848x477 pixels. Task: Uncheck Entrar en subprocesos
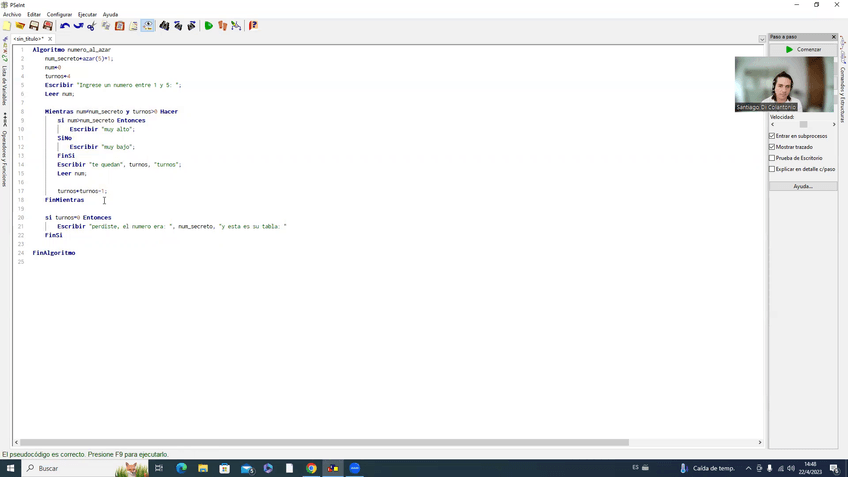pyautogui.click(x=772, y=136)
